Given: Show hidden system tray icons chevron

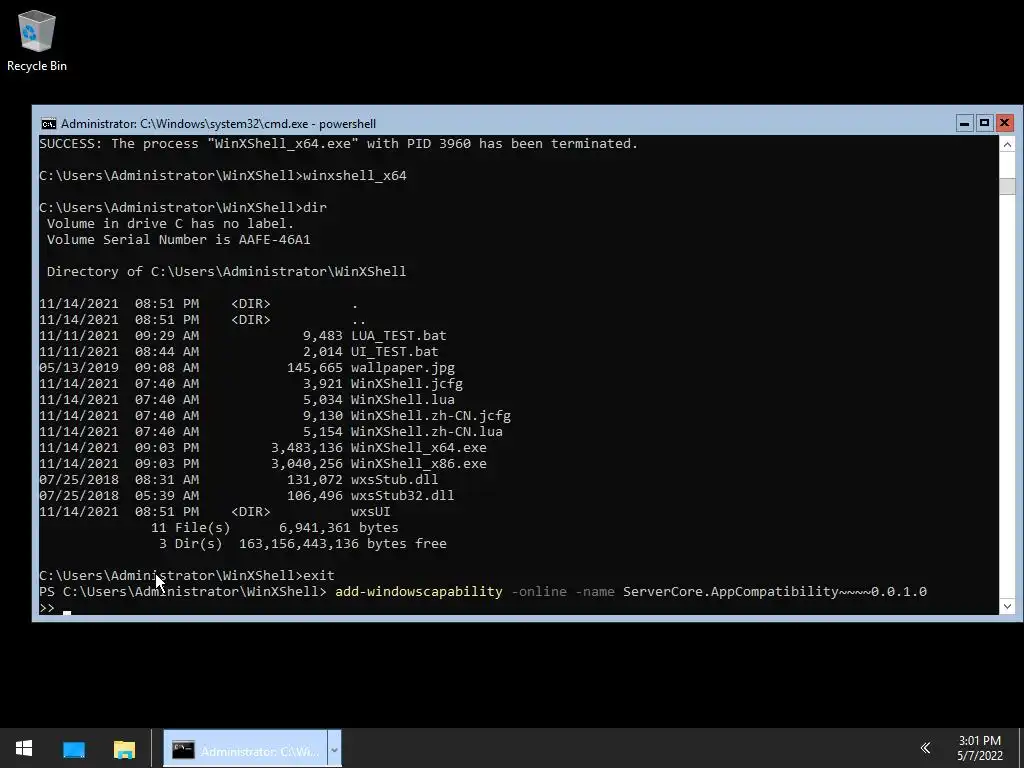Looking at the screenshot, I should point(925,748).
